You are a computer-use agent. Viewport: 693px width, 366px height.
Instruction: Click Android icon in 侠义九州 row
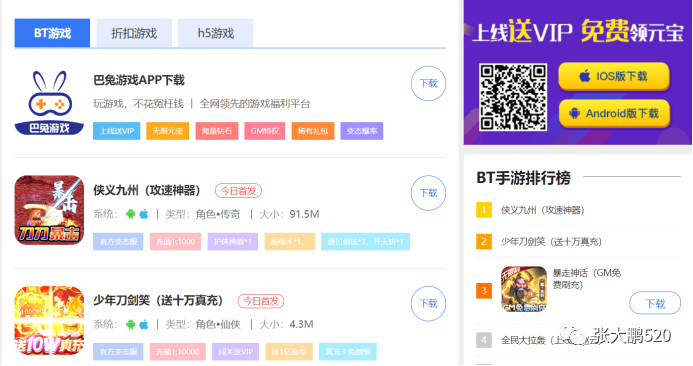130,214
